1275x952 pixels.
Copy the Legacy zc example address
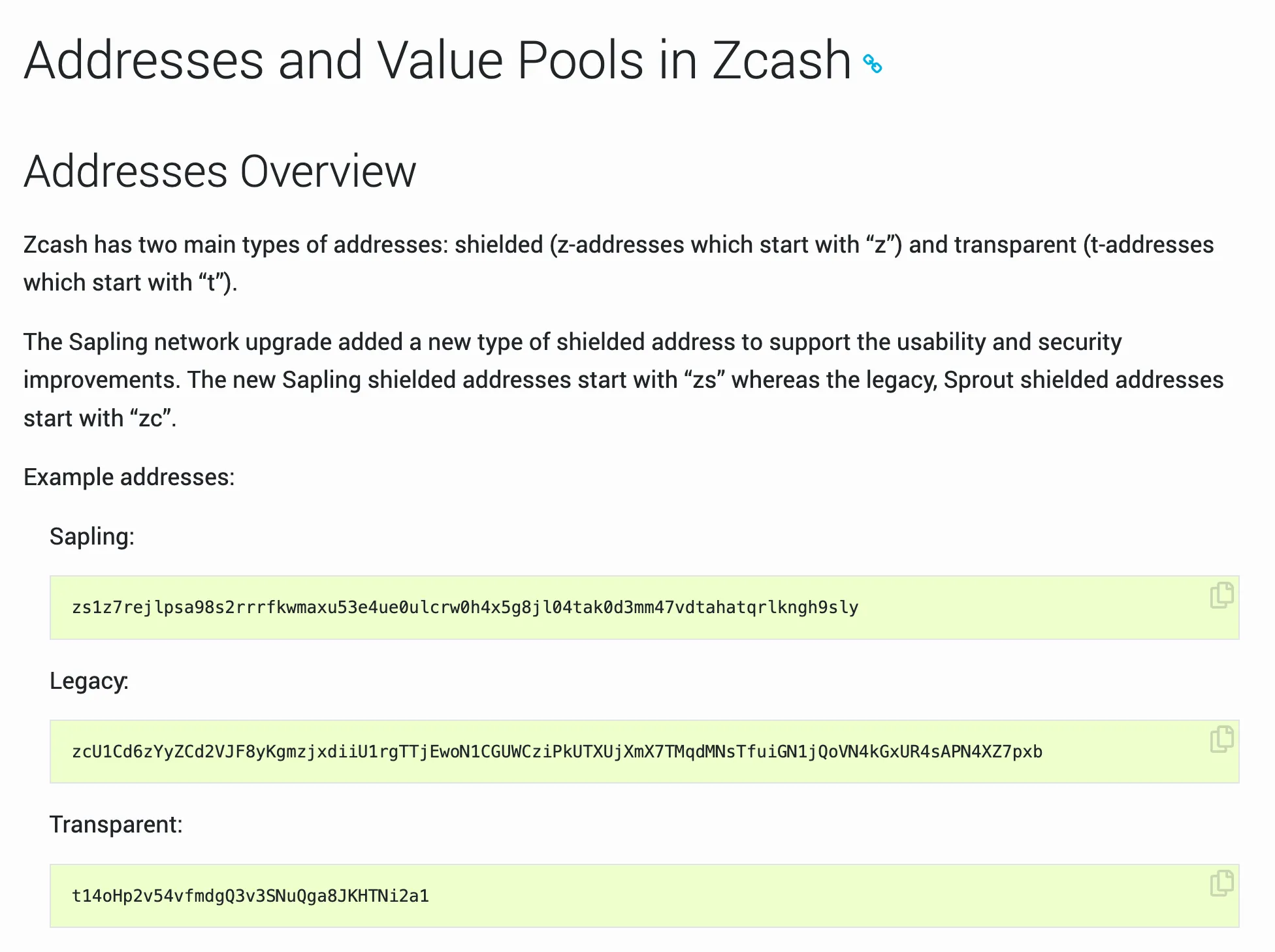click(1221, 739)
